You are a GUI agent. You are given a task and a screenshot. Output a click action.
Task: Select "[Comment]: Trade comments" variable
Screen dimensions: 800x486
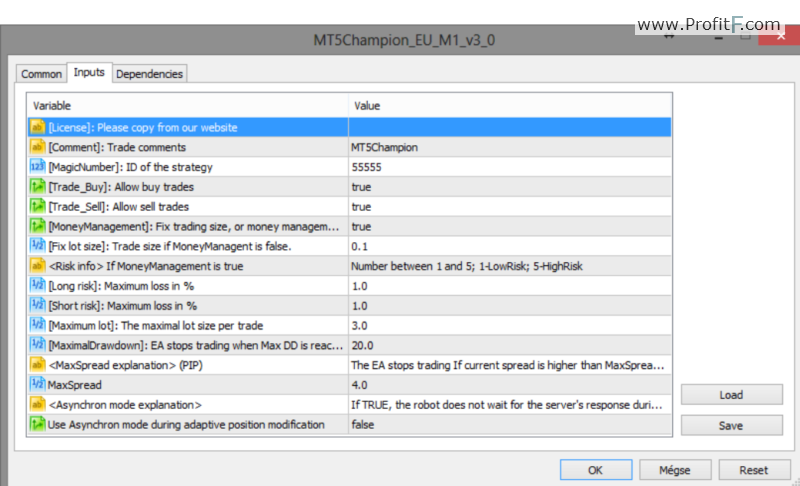tap(117, 147)
